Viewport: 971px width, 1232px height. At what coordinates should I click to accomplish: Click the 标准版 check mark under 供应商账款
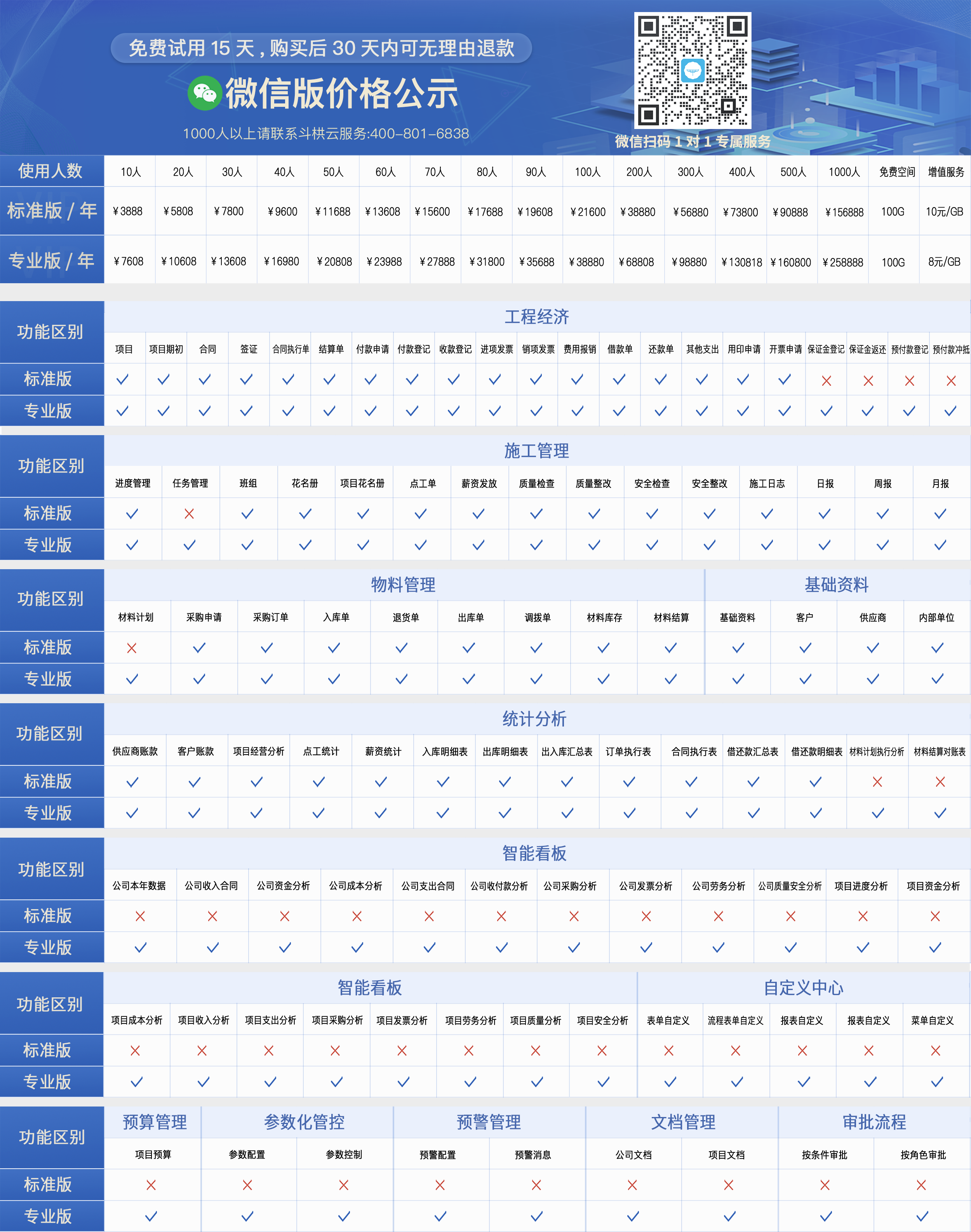point(132,782)
